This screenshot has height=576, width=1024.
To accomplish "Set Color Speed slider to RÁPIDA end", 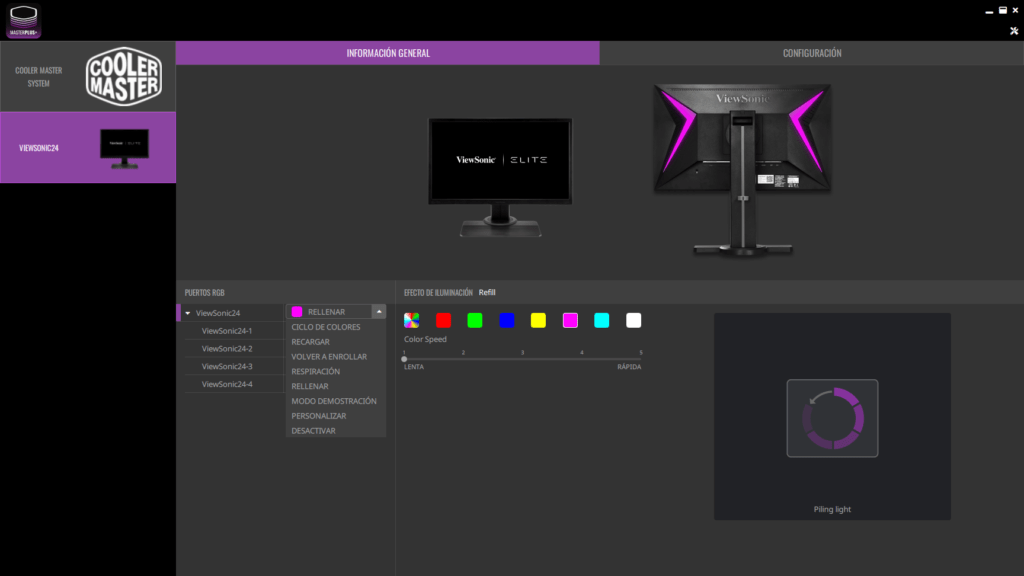I will [641, 359].
